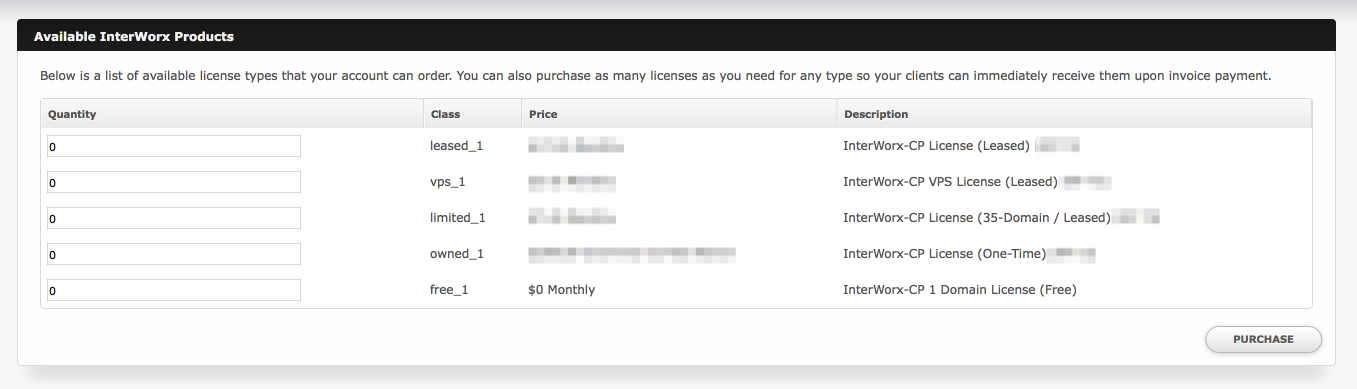Click the quantity field for owned_1

click(174, 254)
